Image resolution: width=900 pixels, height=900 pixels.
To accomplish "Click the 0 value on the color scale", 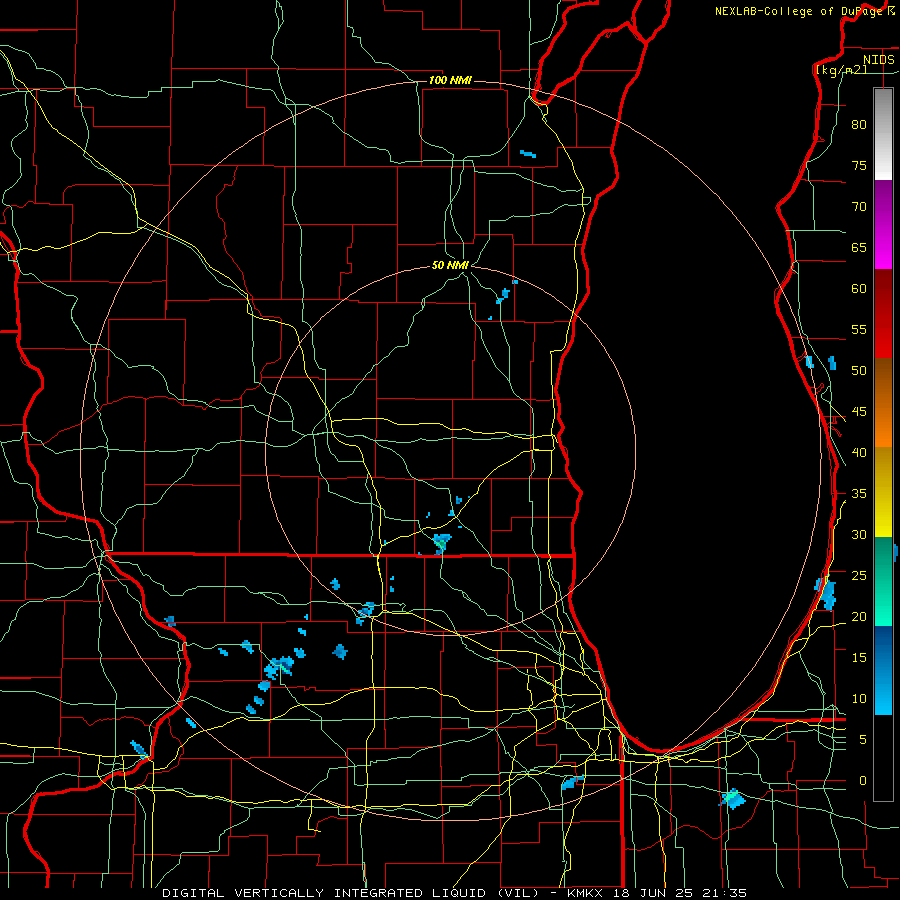I will [x=863, y=781].
